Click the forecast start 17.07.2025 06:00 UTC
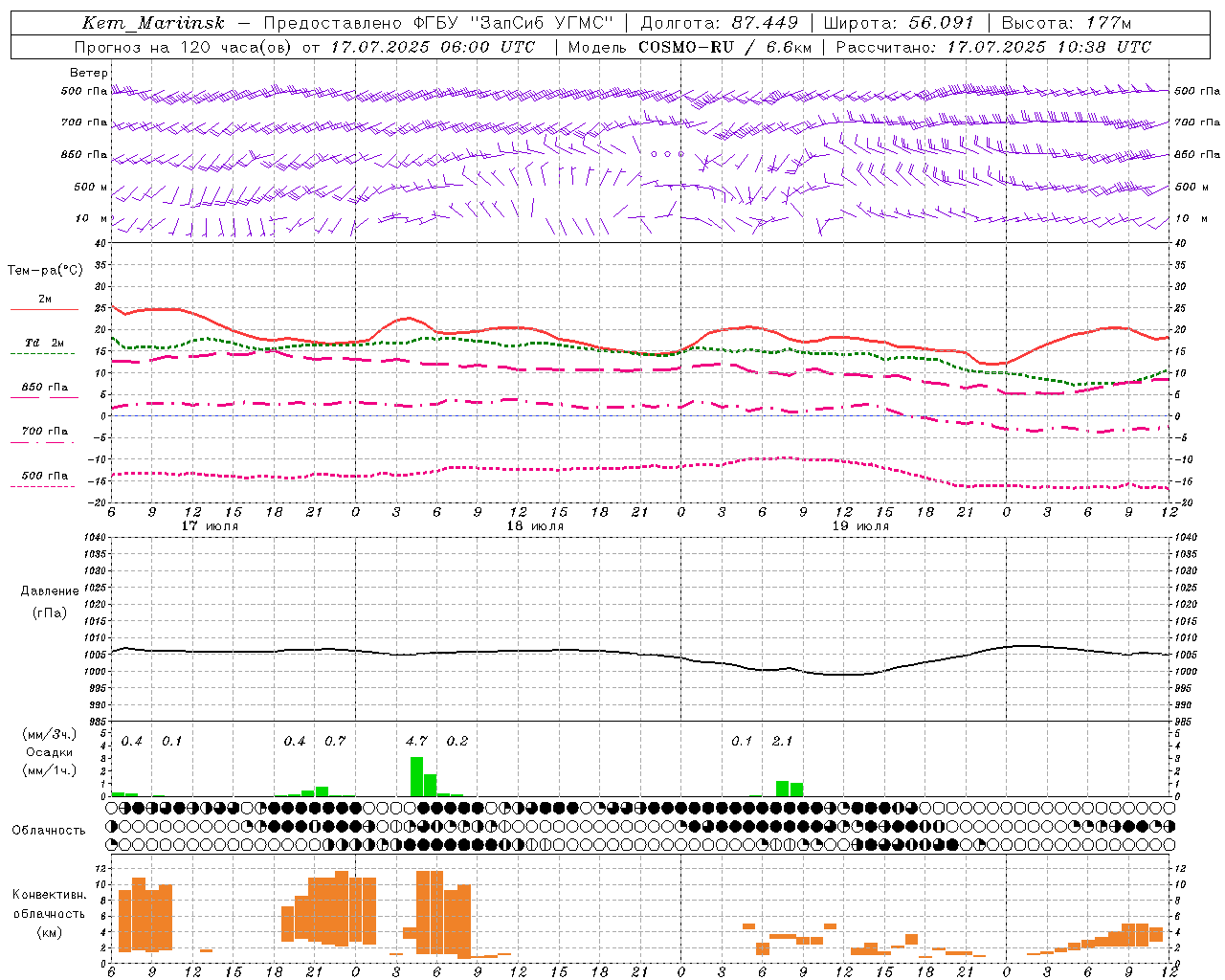The height and width of the screenshot is (980, 1225). (433, 47)
